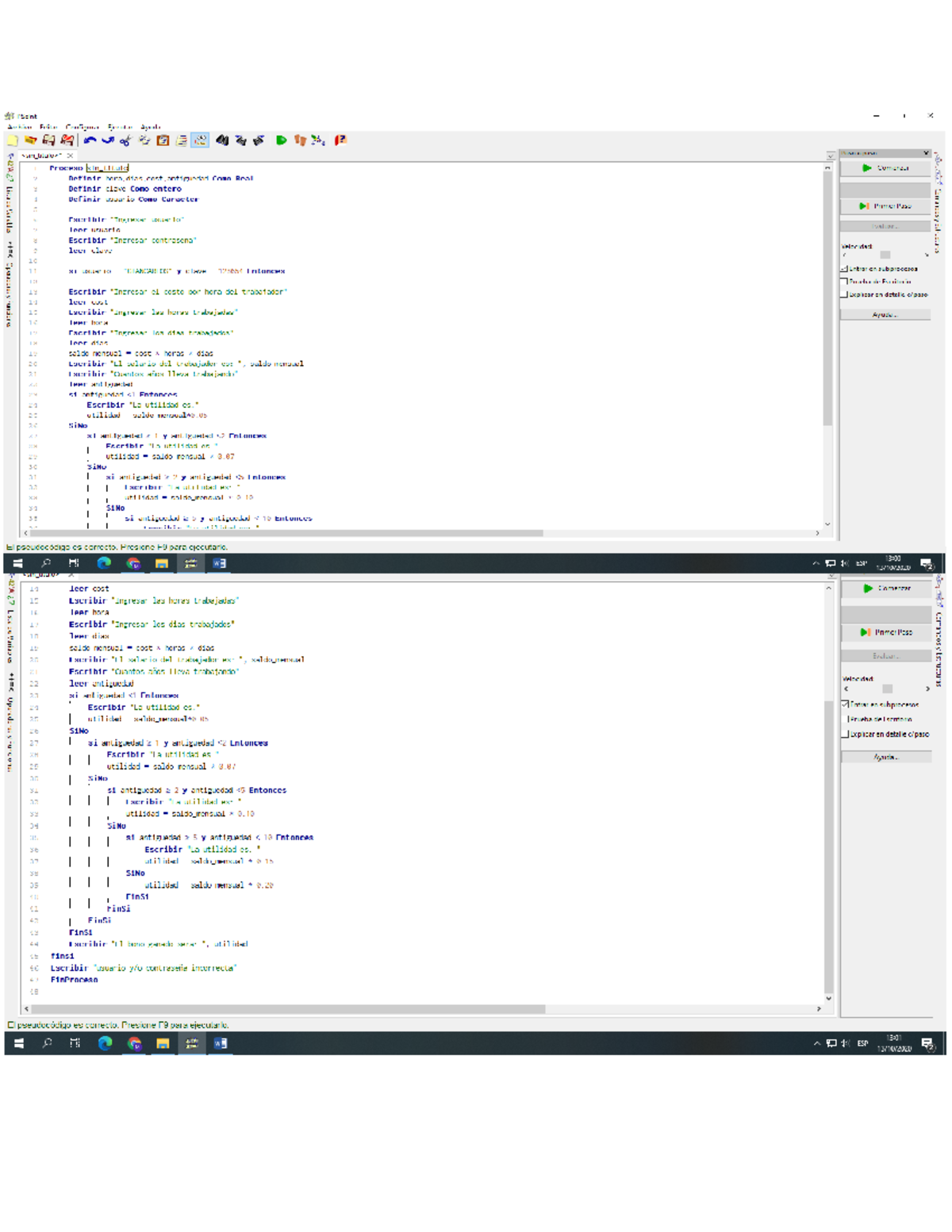Click the Undo arrow in the toolbar
This screenshot has height=1232, width=952.
tap(90, 140)
